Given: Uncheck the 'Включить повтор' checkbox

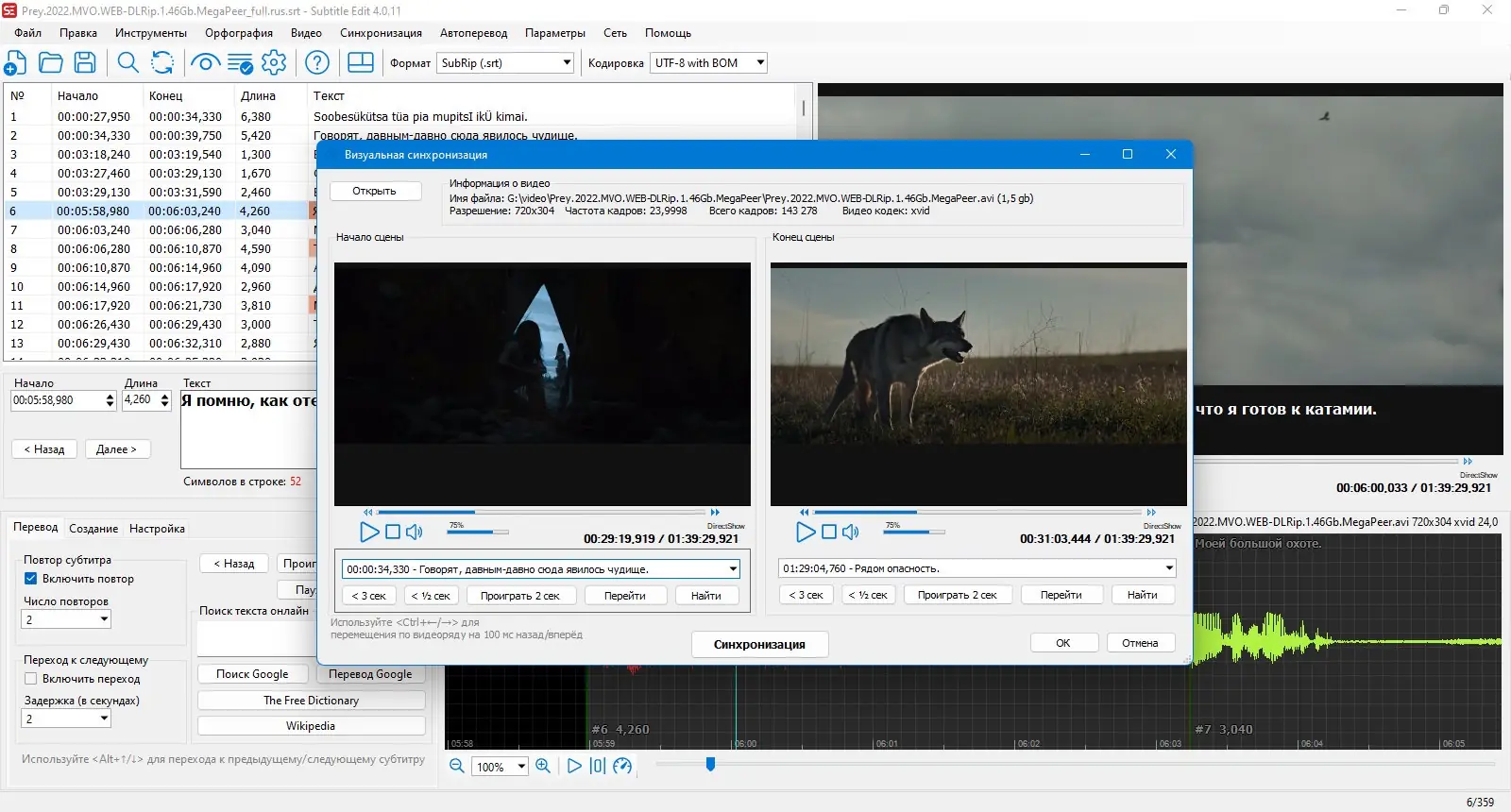Looking at the screenshot, I should [30, 579].
